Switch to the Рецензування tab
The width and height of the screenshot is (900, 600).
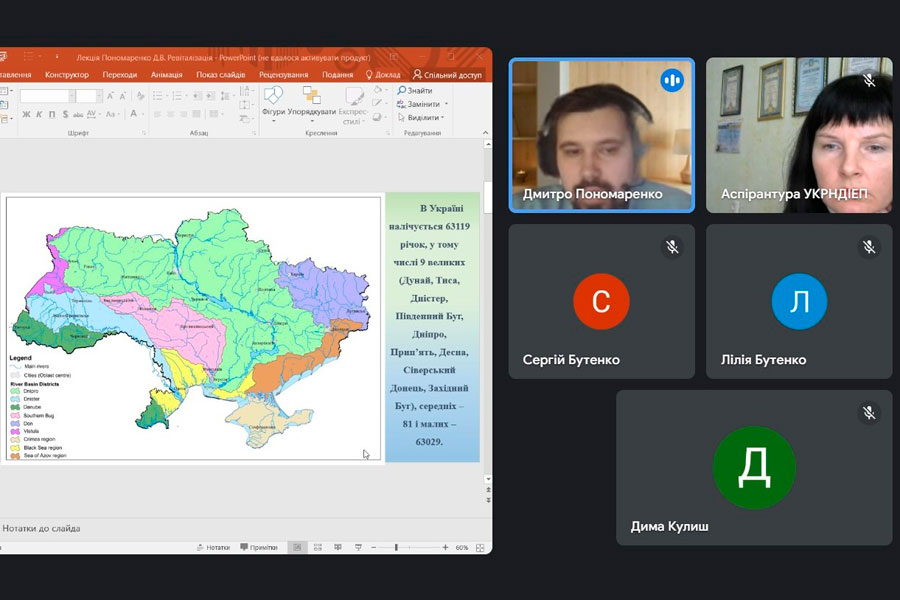tap(283, 75)
